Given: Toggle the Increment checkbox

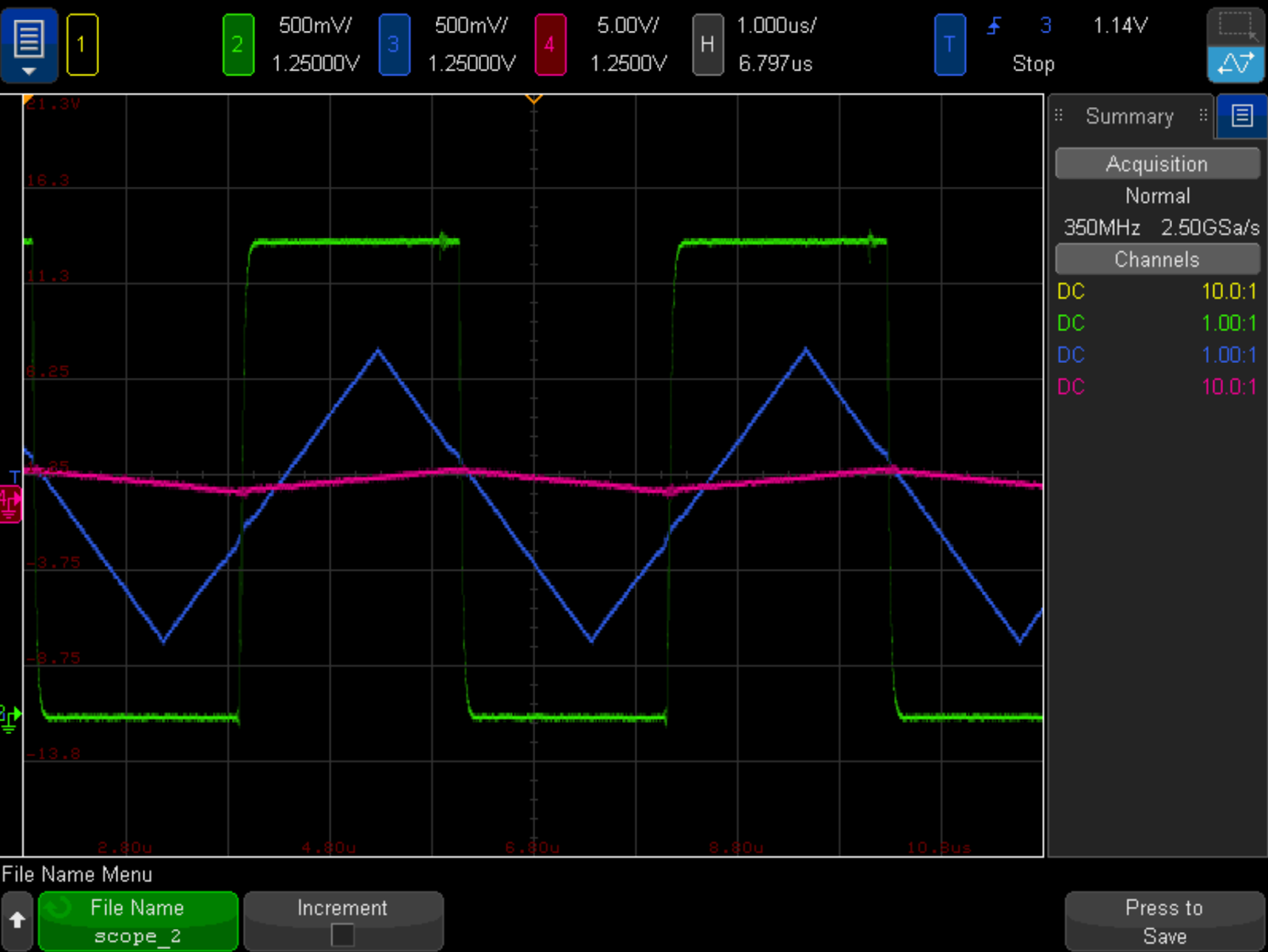Looking at the screenshot, I should pos(342,935).
